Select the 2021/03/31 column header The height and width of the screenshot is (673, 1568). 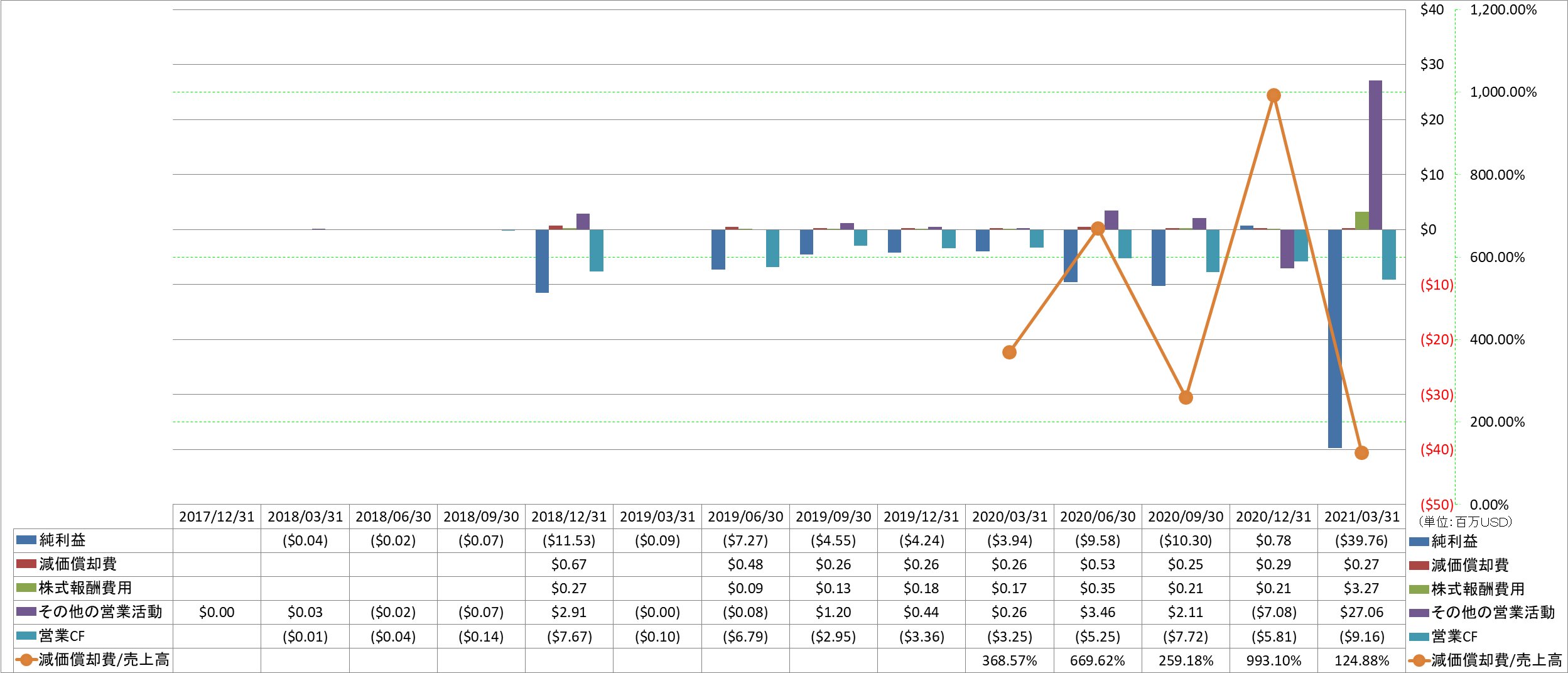pyautogui.click(x=1362, y=517)
